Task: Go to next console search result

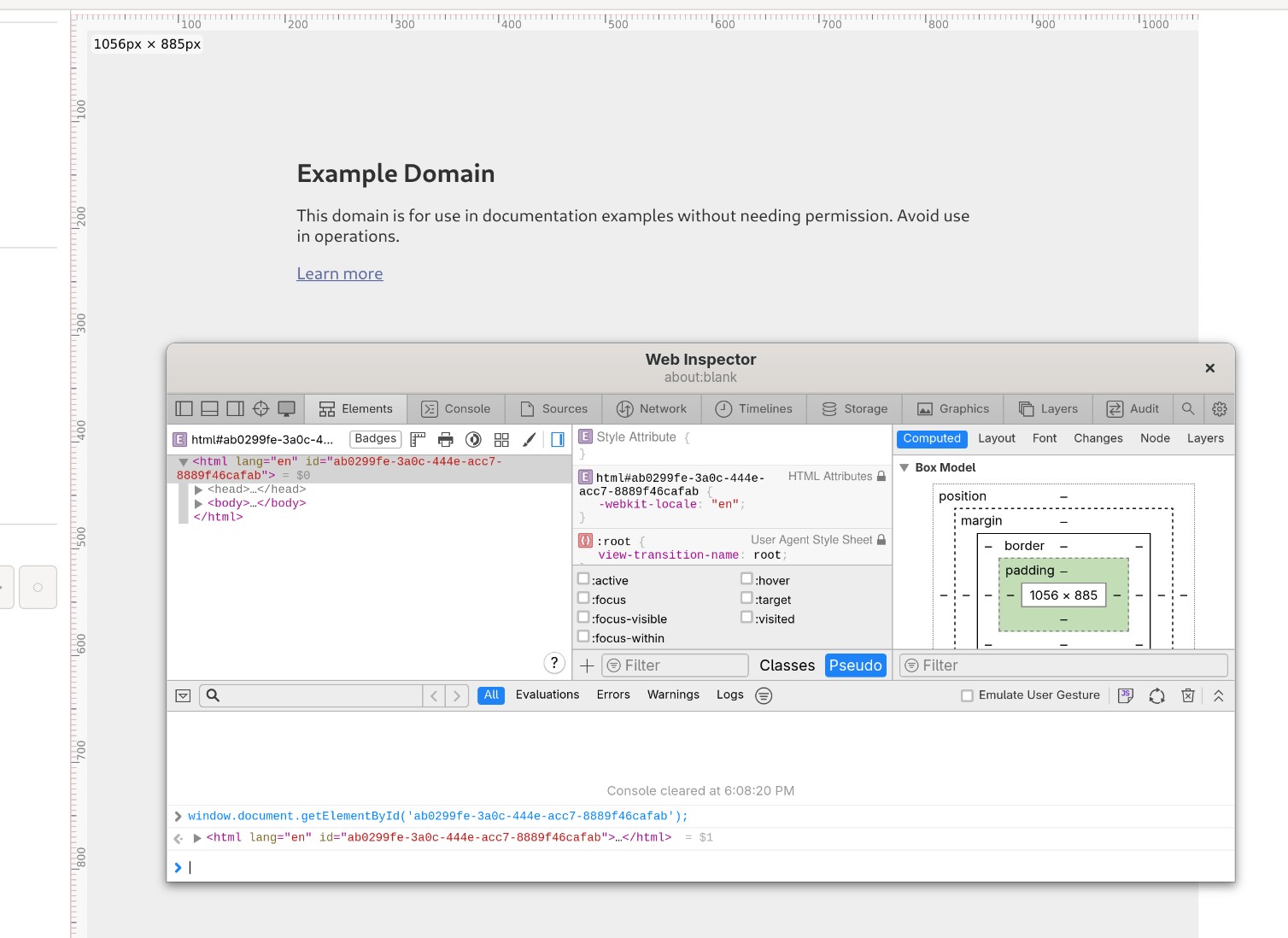Action: [x=457, y=695]
